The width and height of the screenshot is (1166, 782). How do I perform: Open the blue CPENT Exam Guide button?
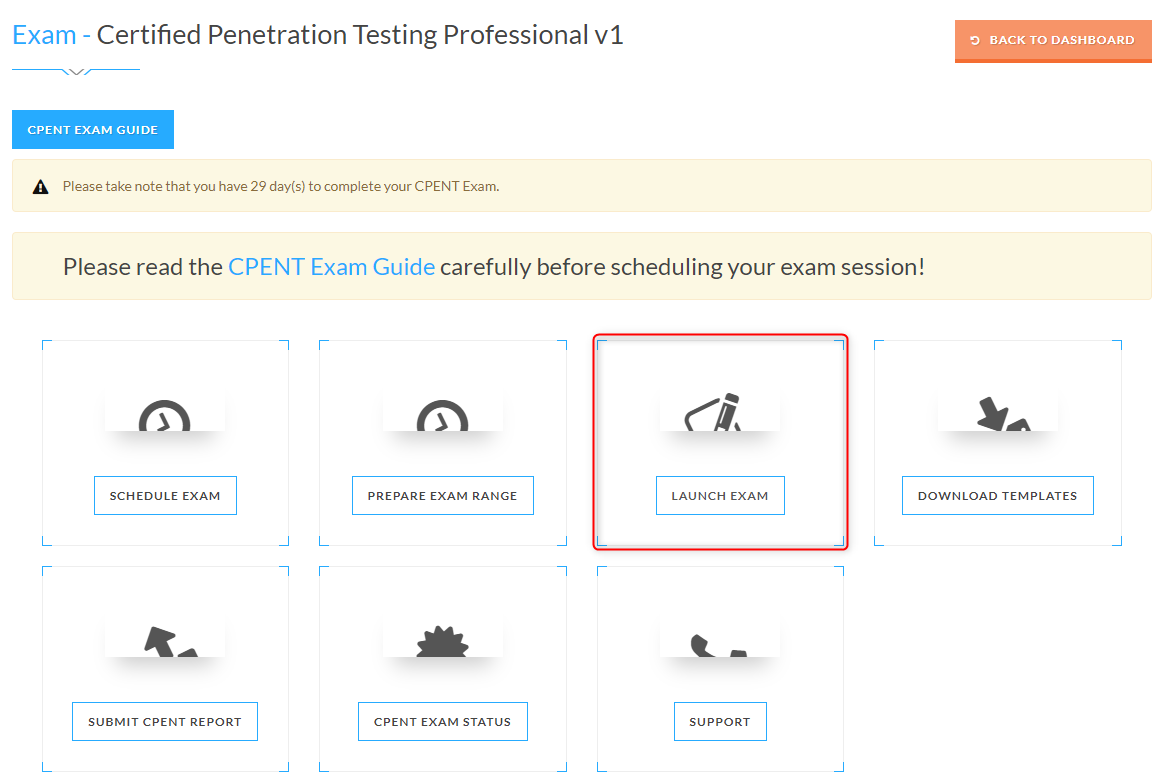(93, 130)
